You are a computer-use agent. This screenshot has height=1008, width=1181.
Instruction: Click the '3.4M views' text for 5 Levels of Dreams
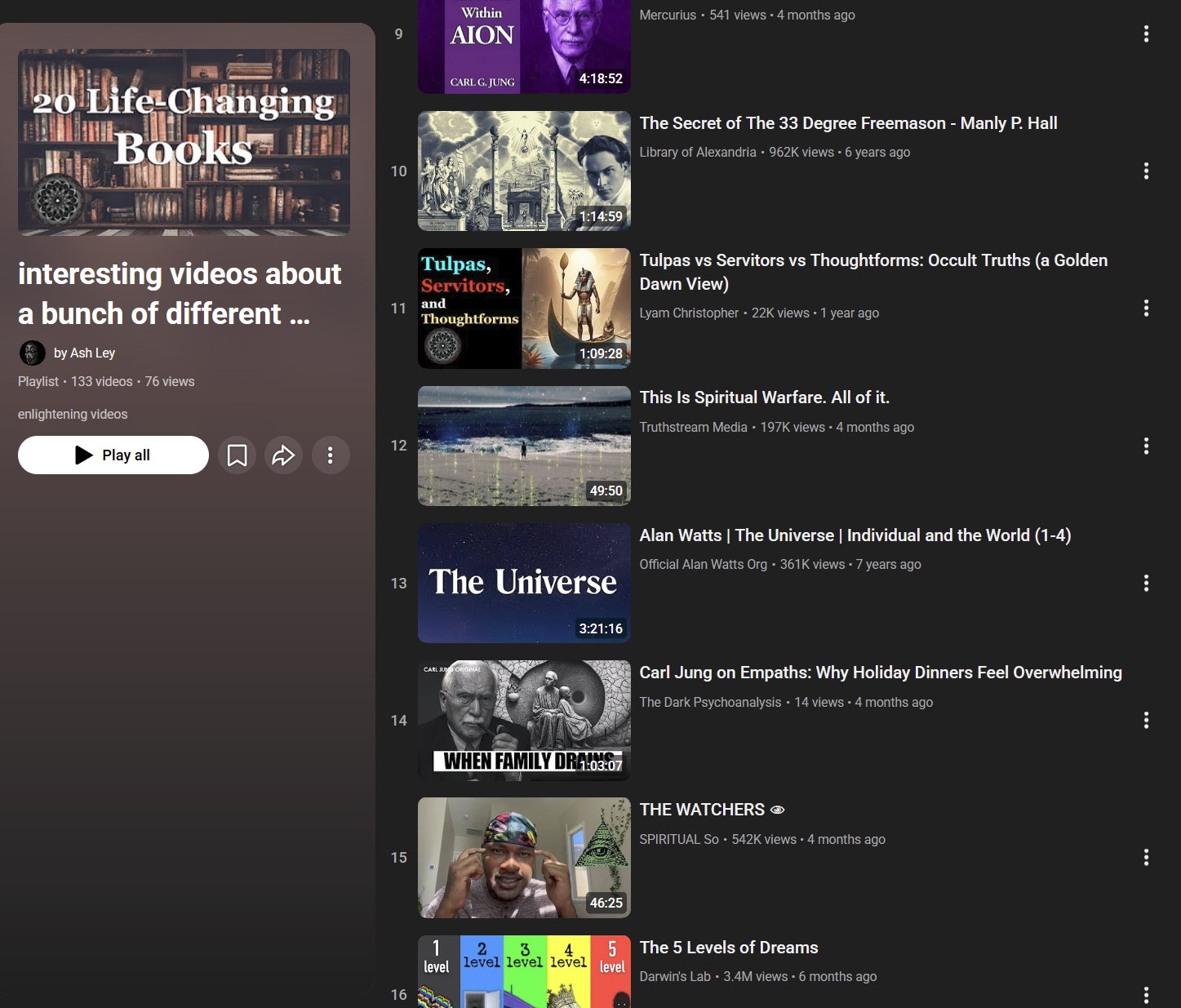pyautogui.click(x=756, y=976)
